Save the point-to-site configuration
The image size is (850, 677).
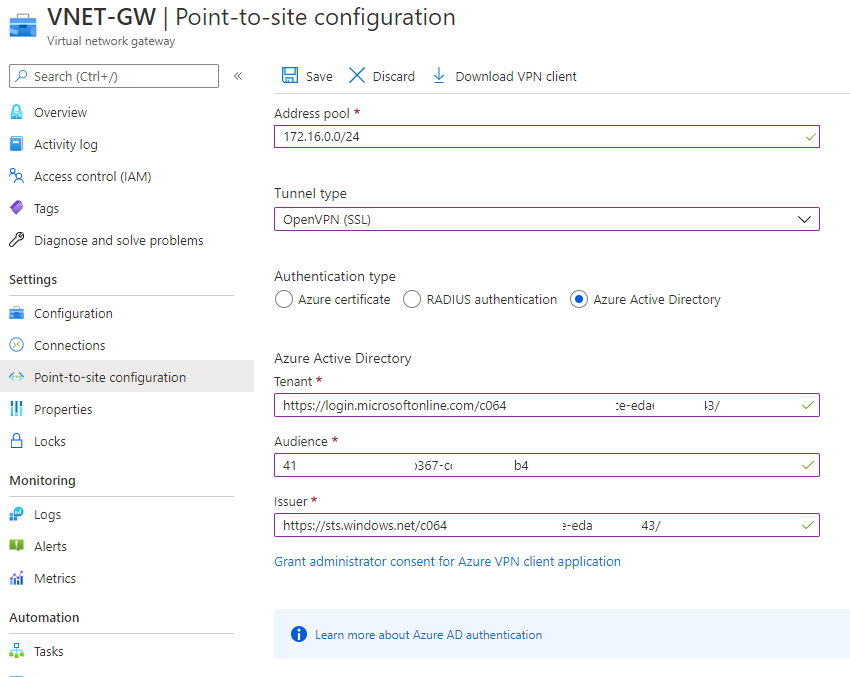click(307, 76)
